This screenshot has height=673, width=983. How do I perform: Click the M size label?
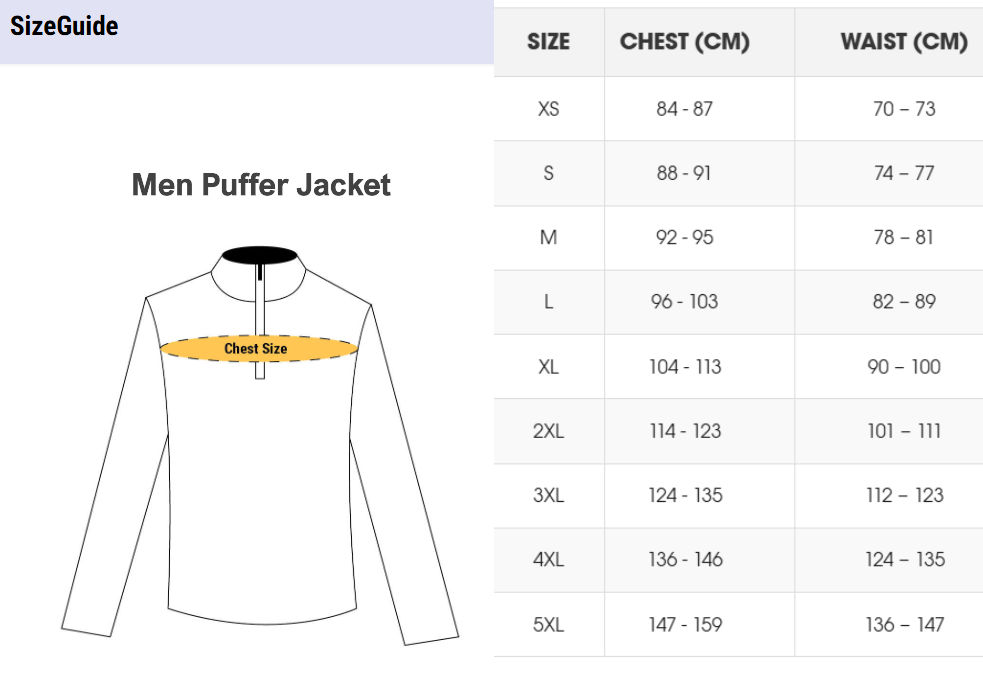549,237
